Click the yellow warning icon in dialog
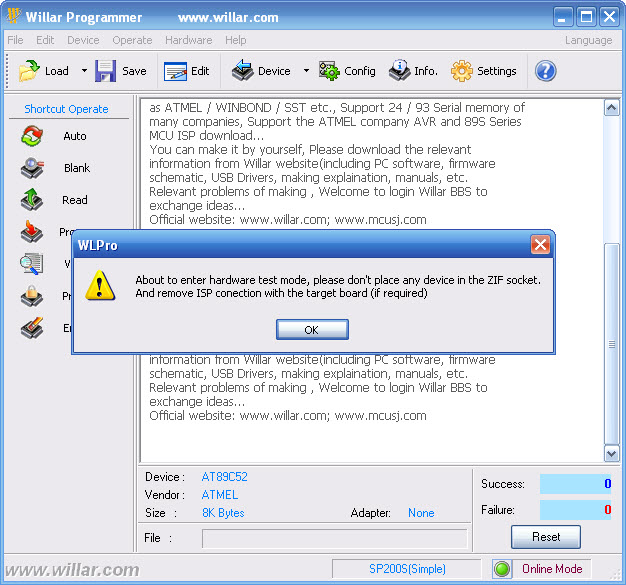The image size is (626, 585). 100,286
